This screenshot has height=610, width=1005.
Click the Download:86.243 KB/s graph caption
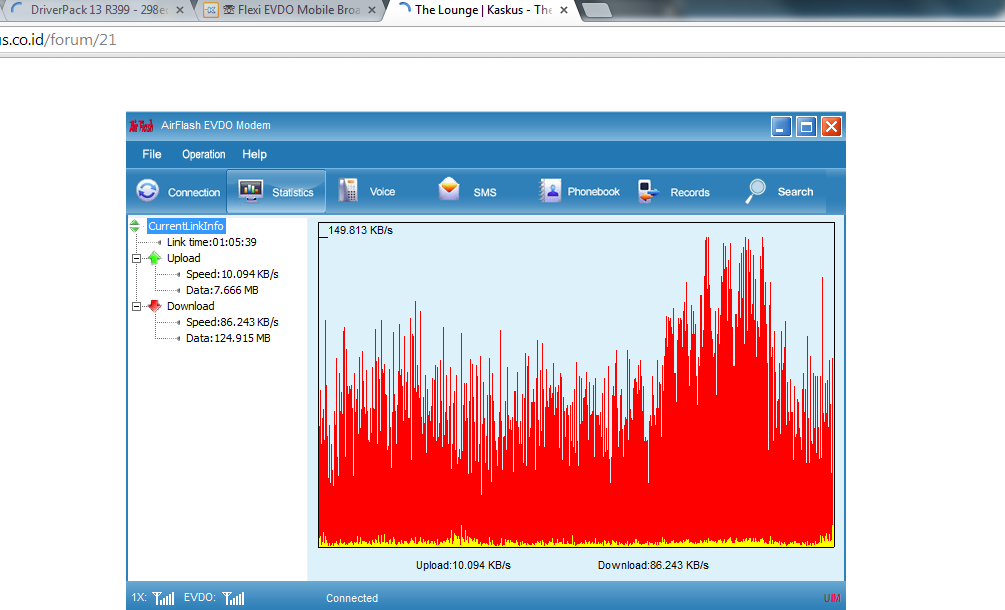[653, 565]
